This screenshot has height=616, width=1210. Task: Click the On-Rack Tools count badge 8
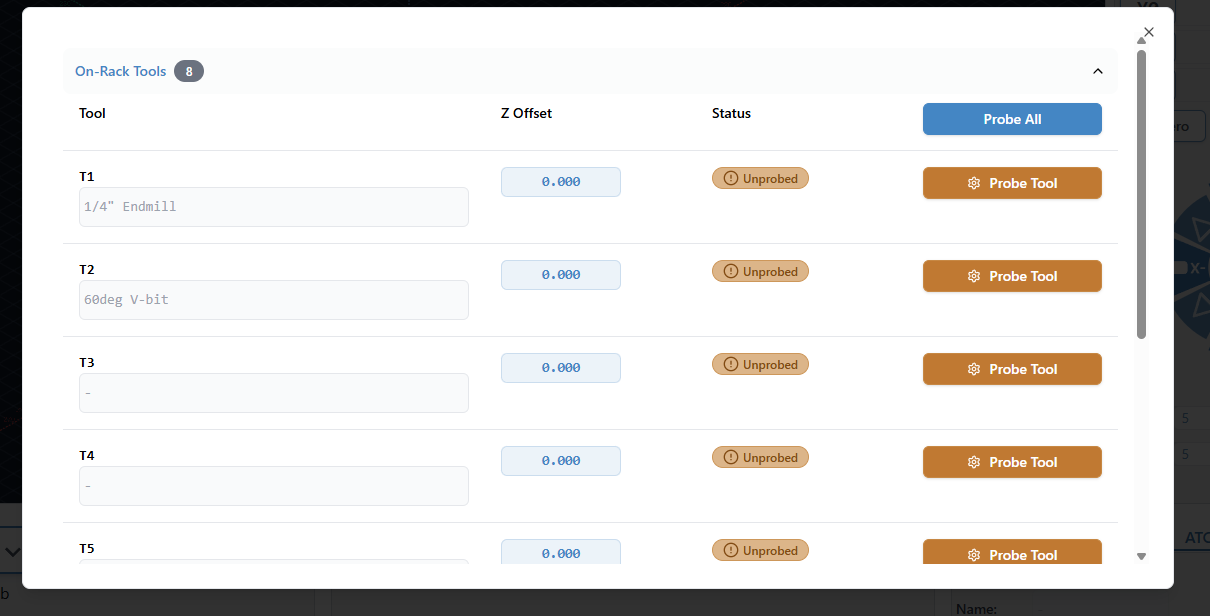click(188, 71)
